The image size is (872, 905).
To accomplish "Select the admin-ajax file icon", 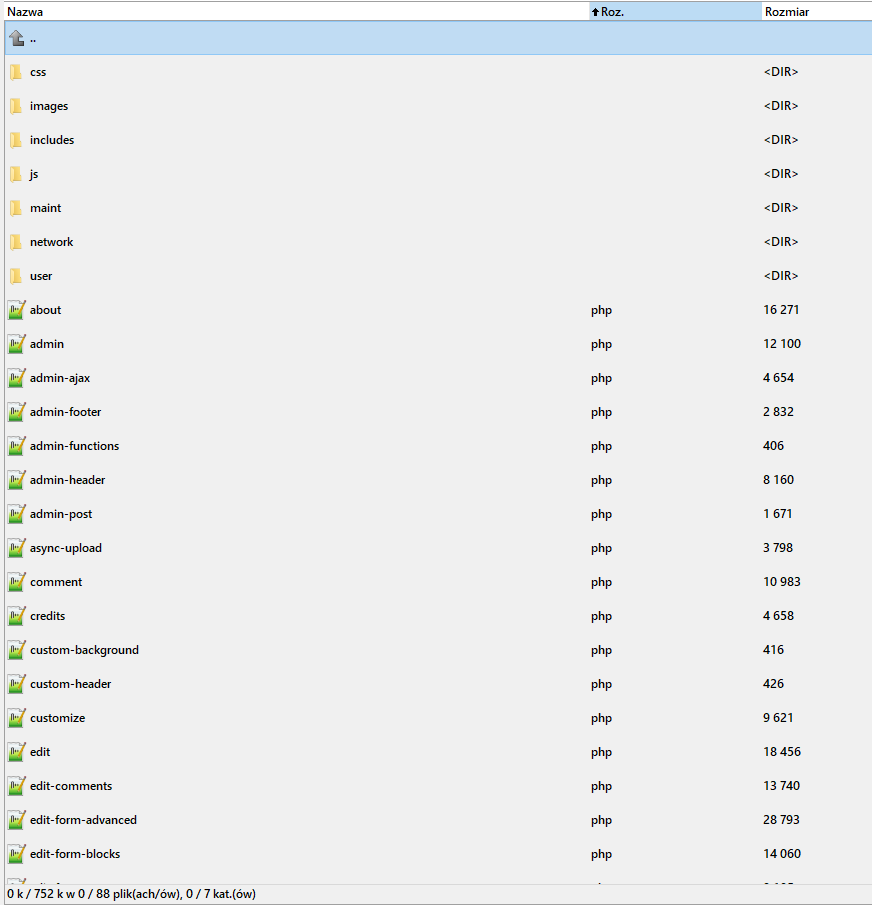I will click(16, 378).
